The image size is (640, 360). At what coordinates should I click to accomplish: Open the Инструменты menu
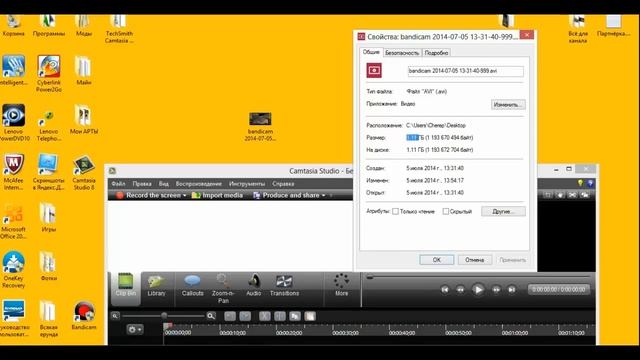[x=247, y=184]
